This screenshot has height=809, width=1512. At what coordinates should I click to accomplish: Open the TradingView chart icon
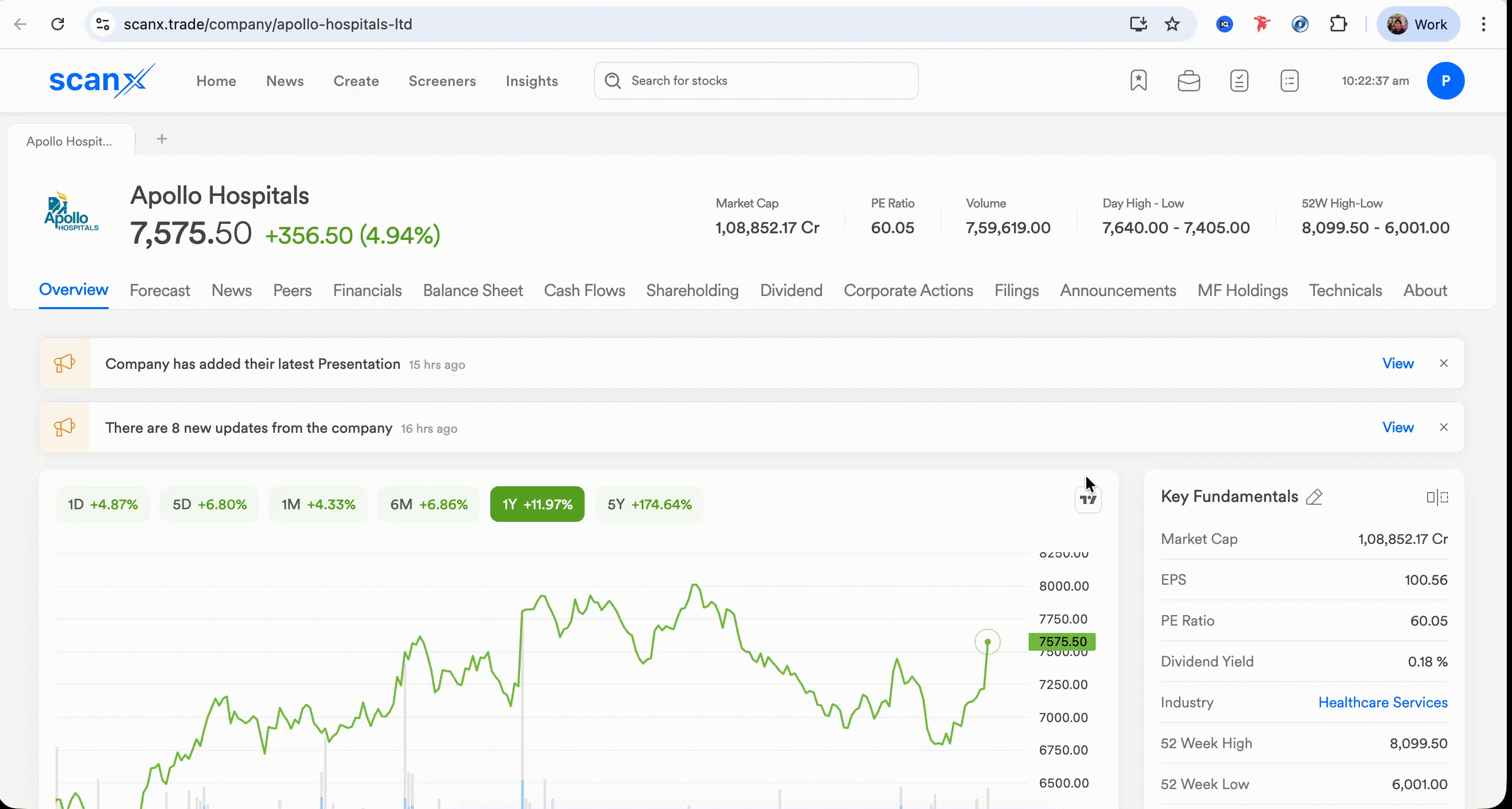pos(1088,500)
